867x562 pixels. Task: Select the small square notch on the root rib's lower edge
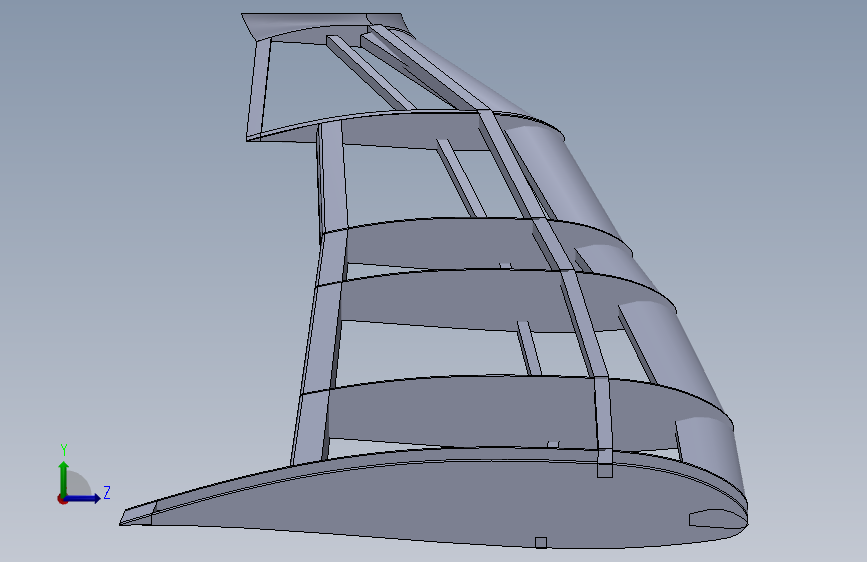click(x=541, y=543)
